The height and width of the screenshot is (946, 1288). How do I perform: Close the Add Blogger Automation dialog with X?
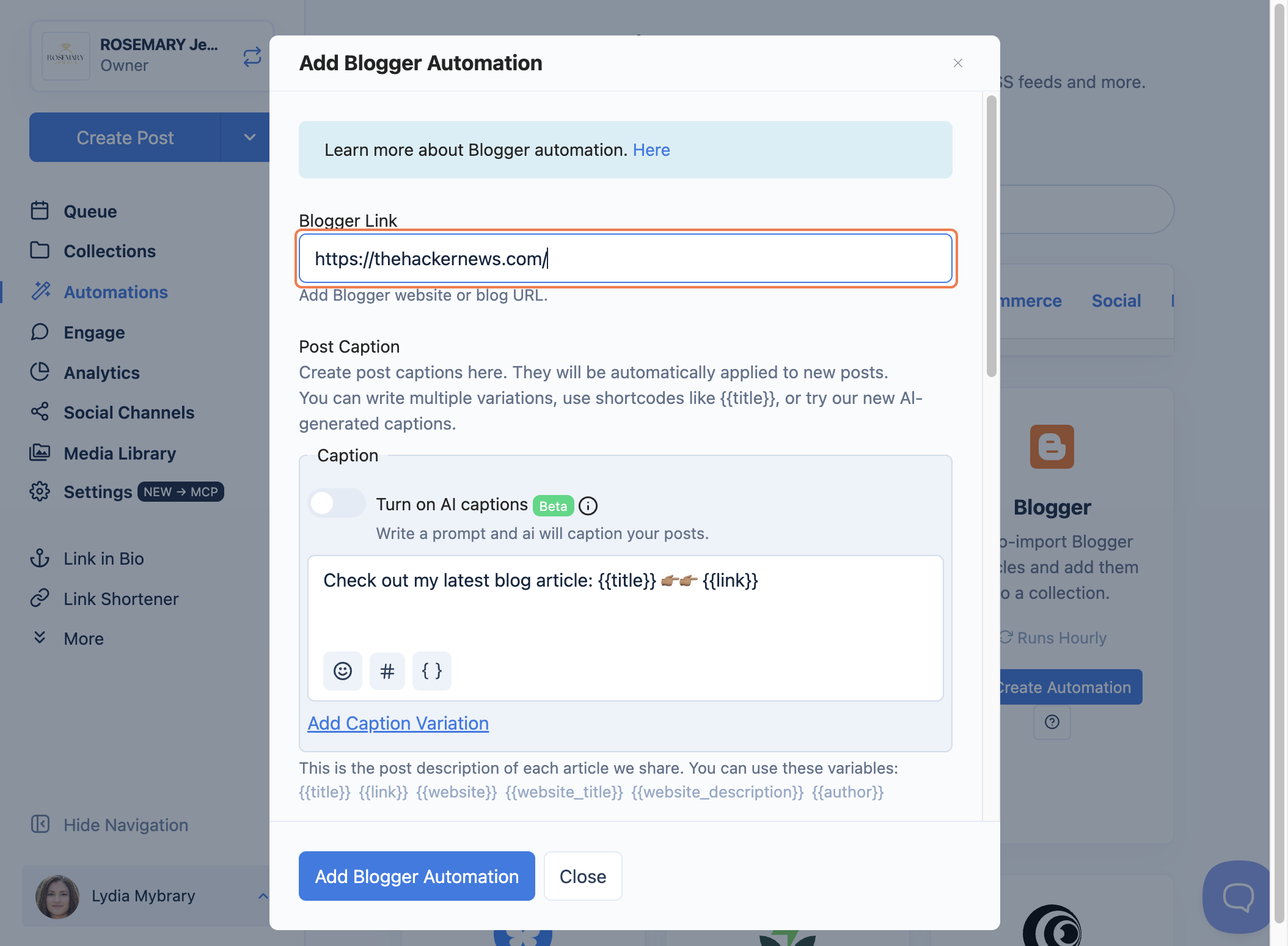coord(958,63)
